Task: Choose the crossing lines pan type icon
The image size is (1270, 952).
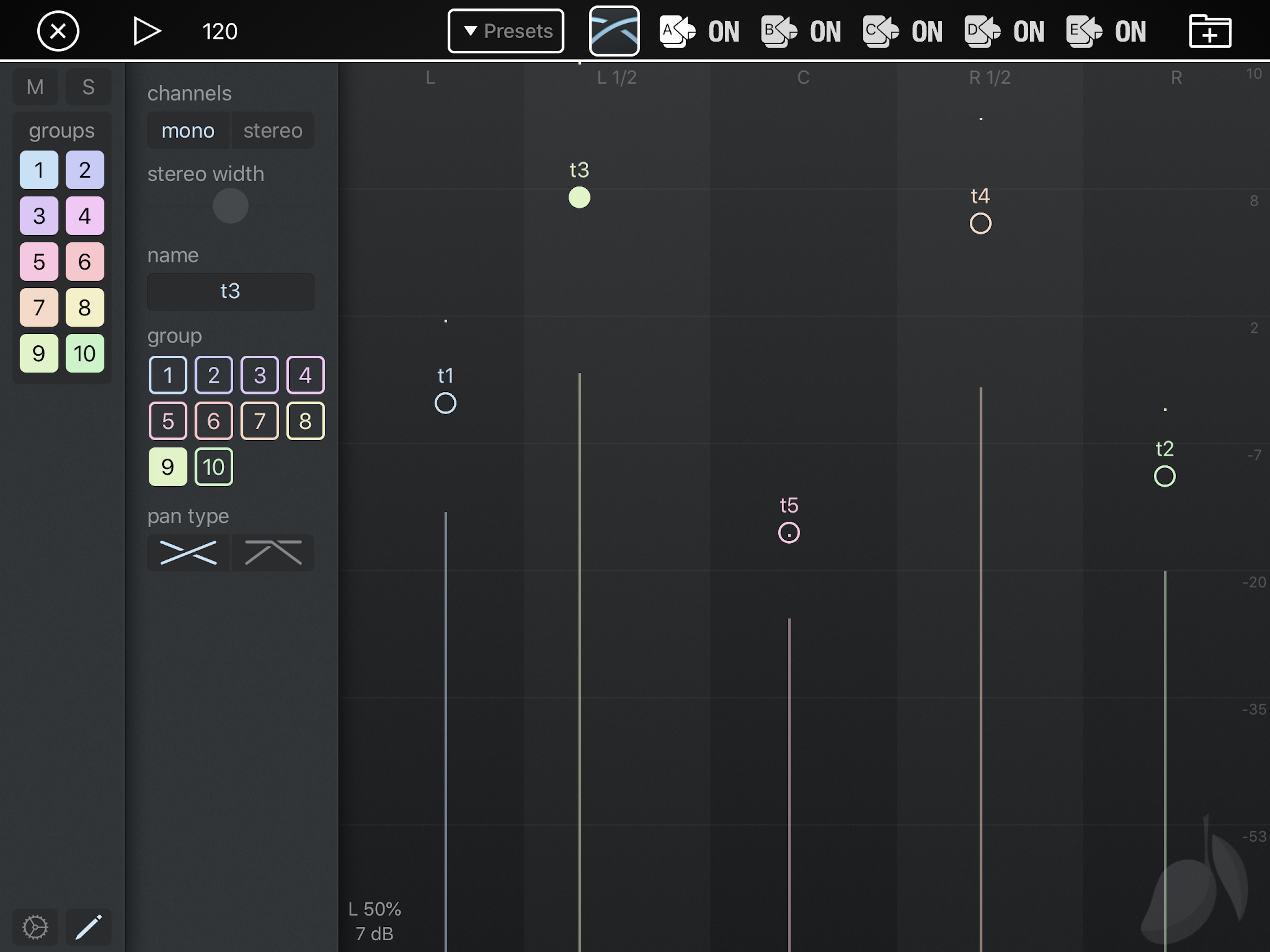Action: (188, 552)
